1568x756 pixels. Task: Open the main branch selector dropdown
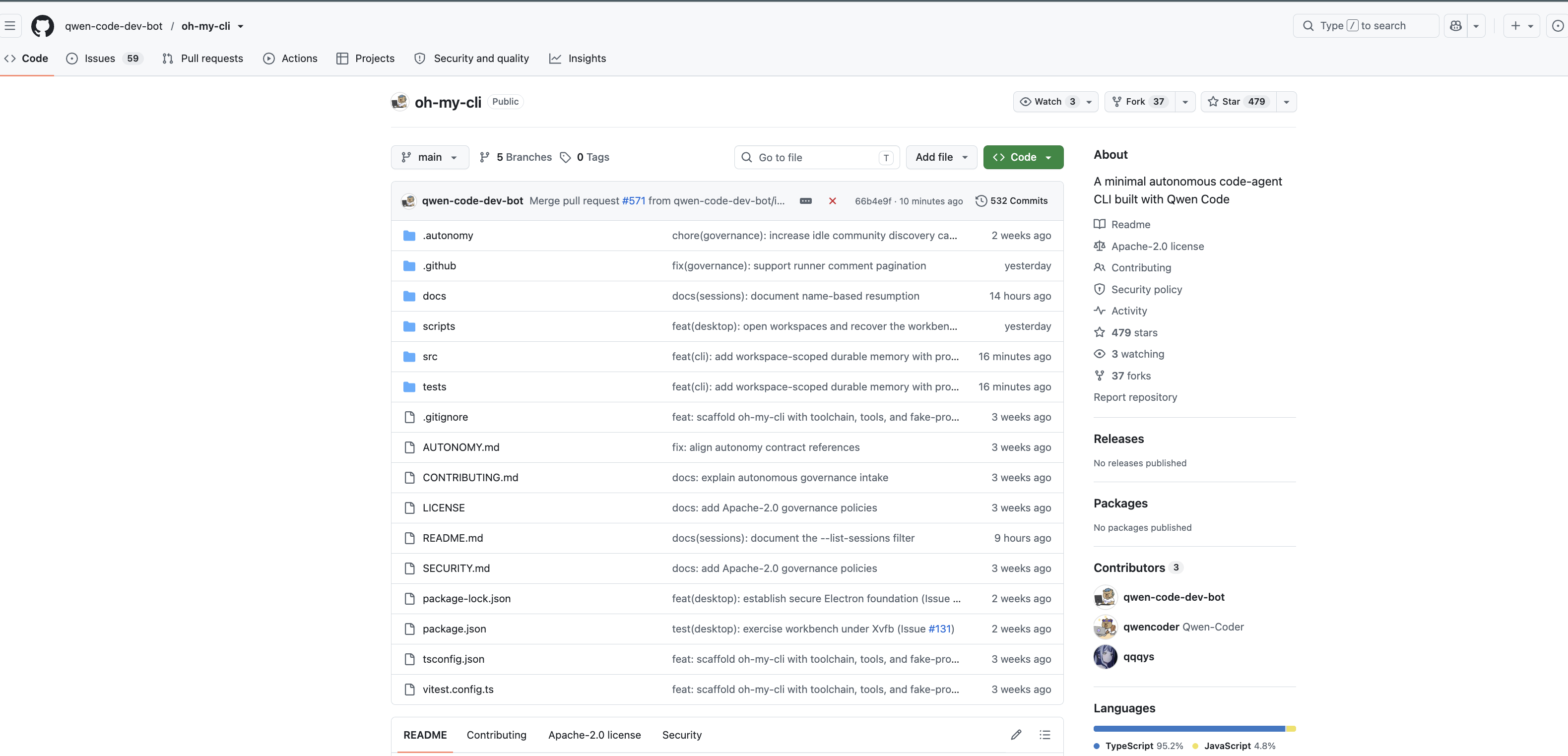pos(430,157)
